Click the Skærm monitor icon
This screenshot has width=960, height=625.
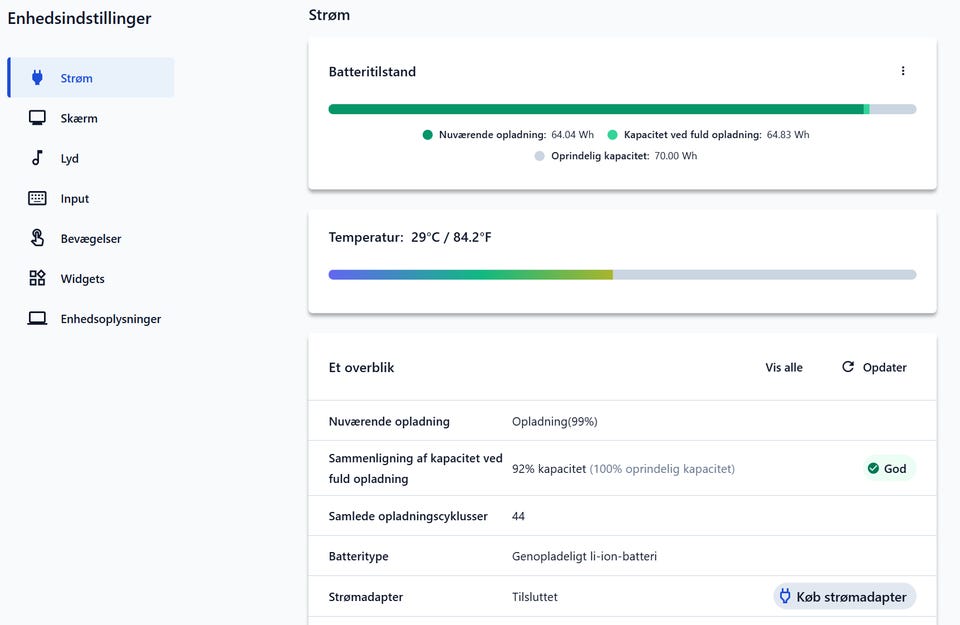click(37, 118)
